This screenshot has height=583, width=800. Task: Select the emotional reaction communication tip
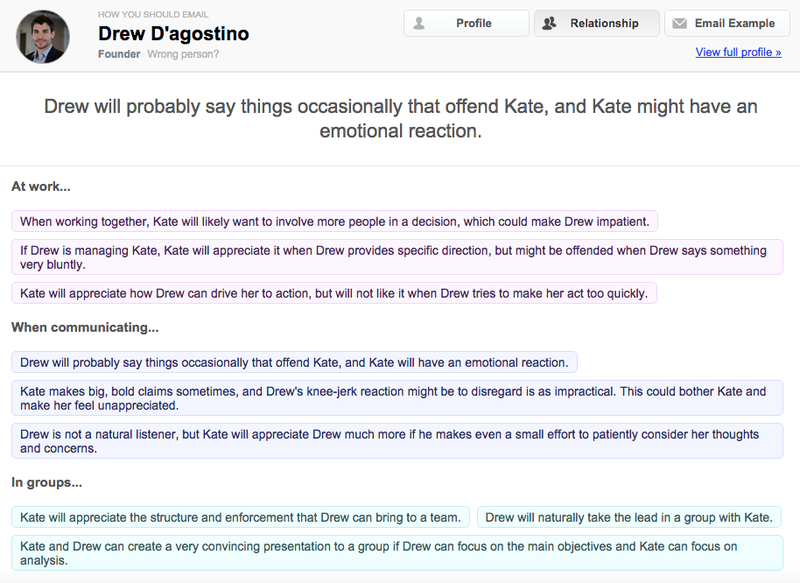pos(294,362)
